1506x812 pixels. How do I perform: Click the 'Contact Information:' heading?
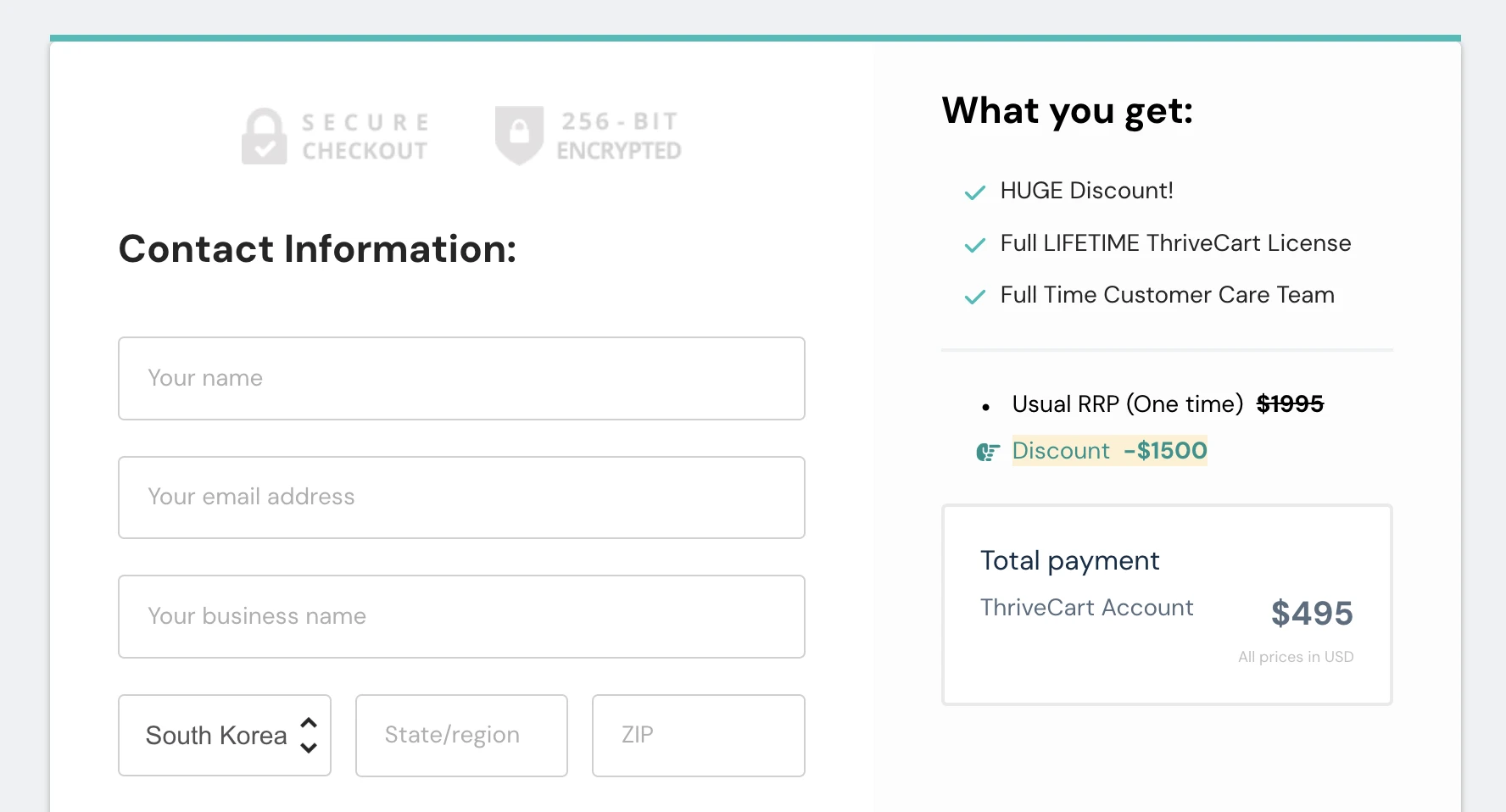click(x=317, y=249)
